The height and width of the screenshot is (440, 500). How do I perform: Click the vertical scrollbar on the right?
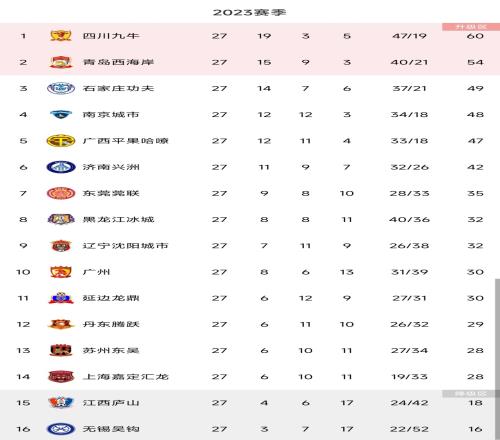(497, 359)
